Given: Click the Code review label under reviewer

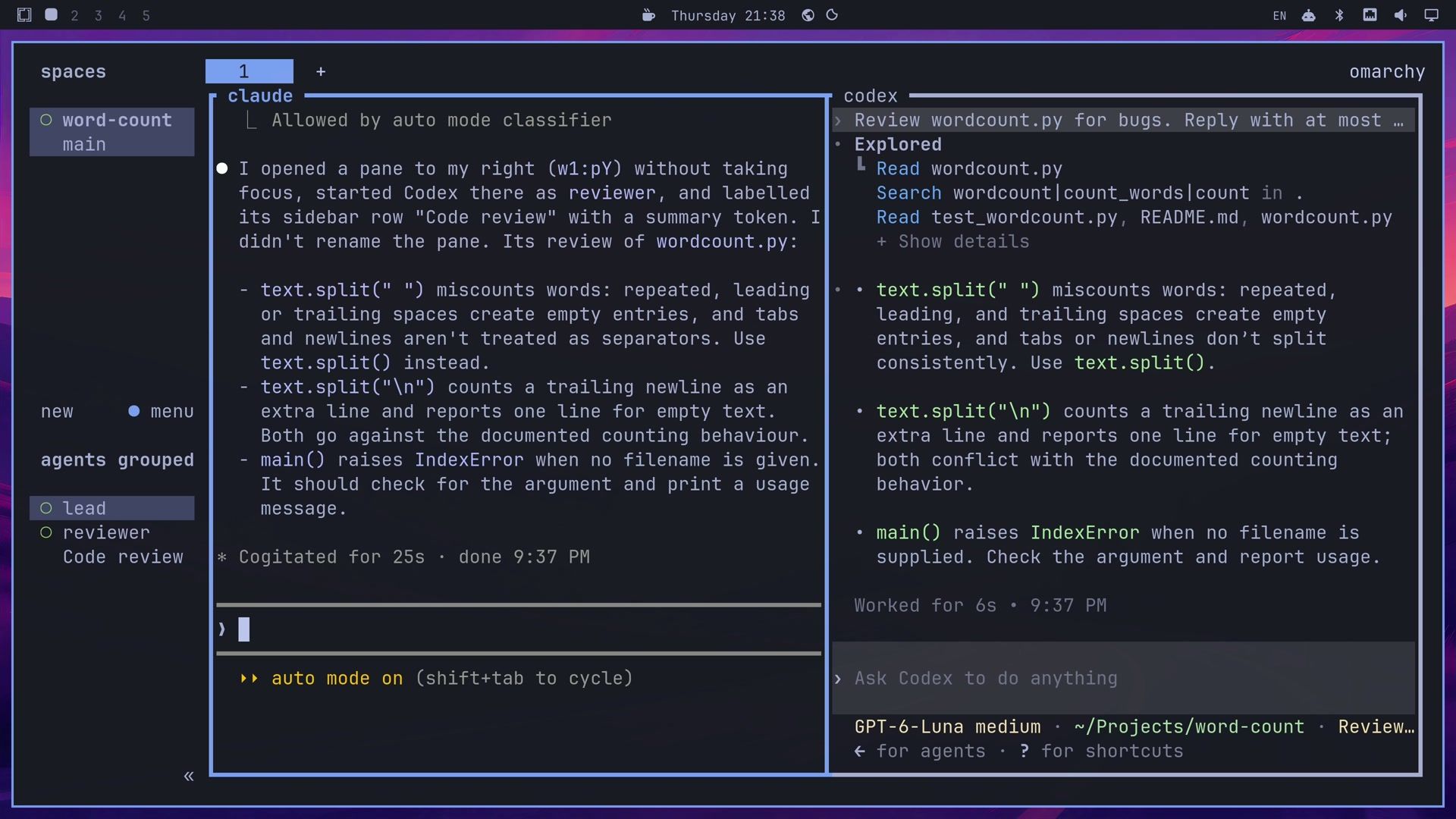Looking at the screenshot, I should point(123,557).
